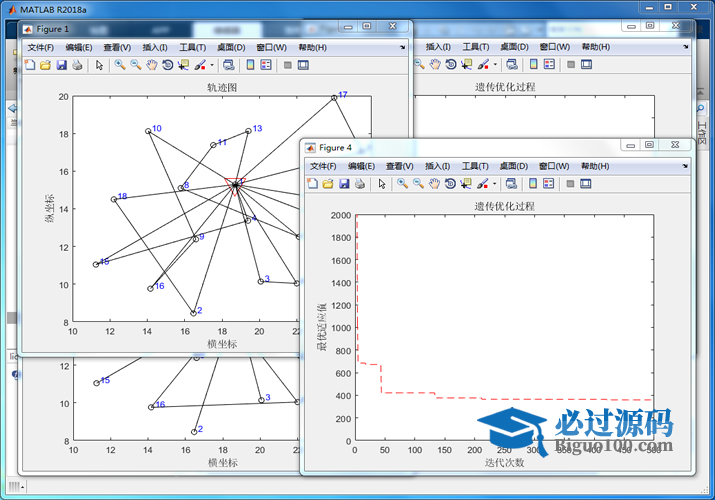Click New Figure icon in Figure 1 toolbar
This screenshot has height=500, width=715.
[29, 65]
